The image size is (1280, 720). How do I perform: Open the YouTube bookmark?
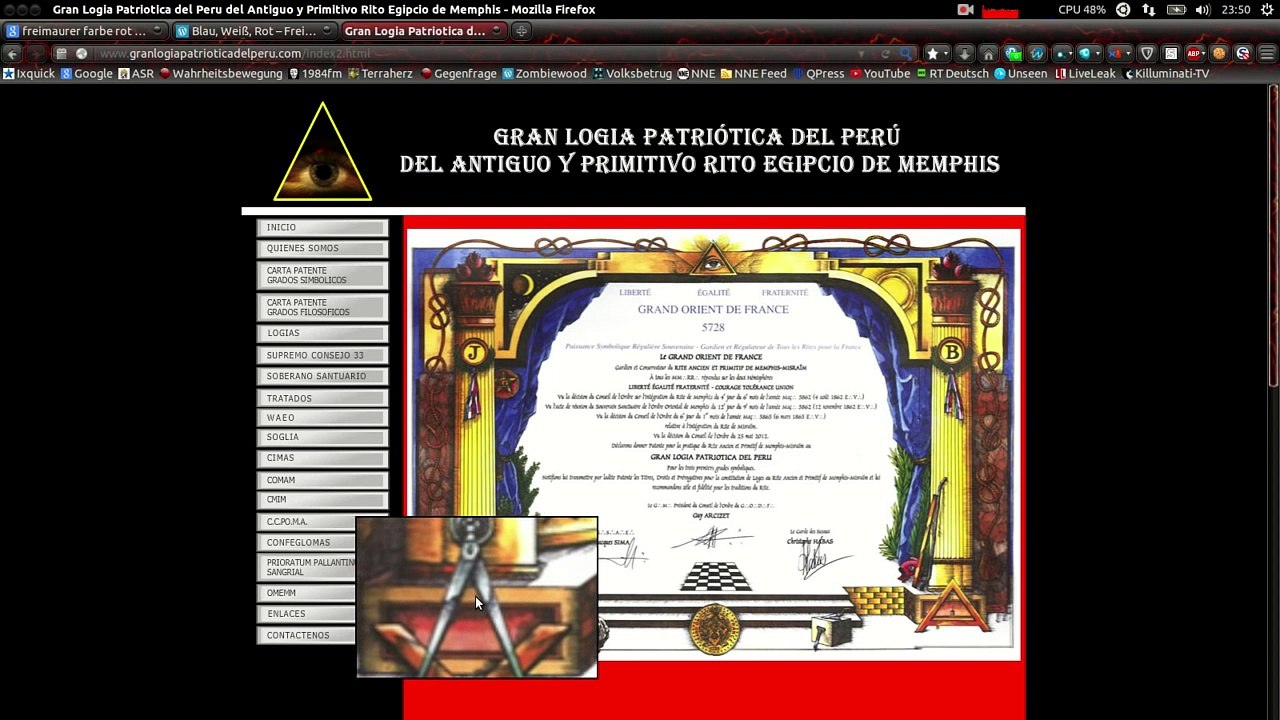click(880, 74)
